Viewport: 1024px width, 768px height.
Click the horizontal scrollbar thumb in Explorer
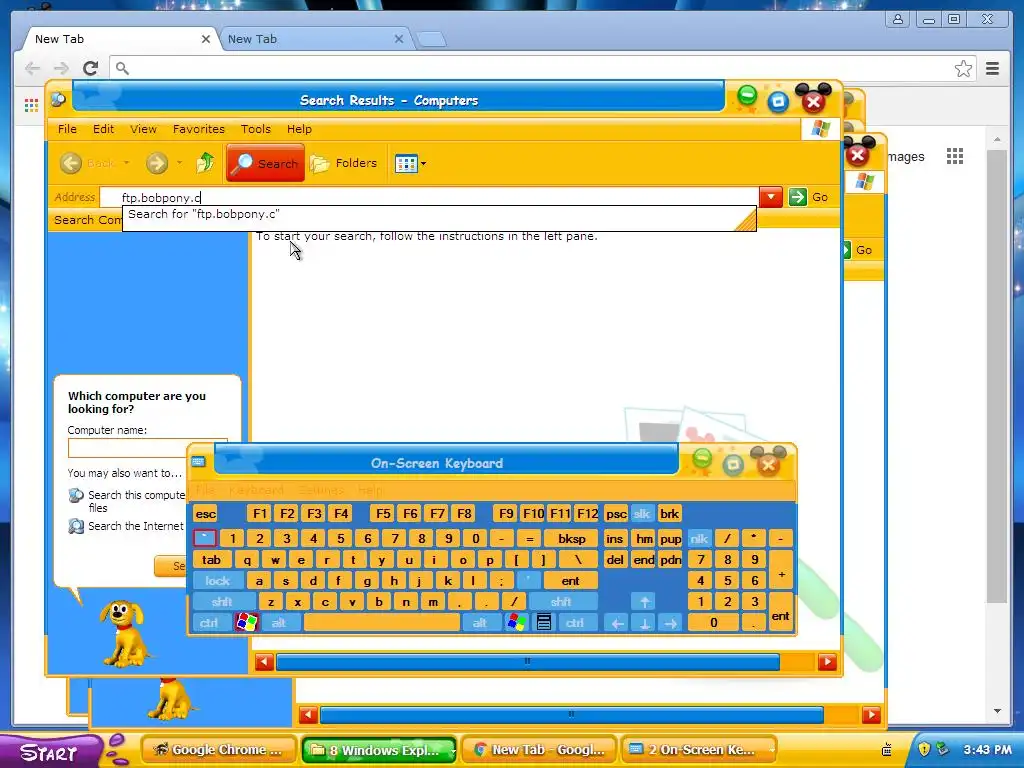[528, 662]
